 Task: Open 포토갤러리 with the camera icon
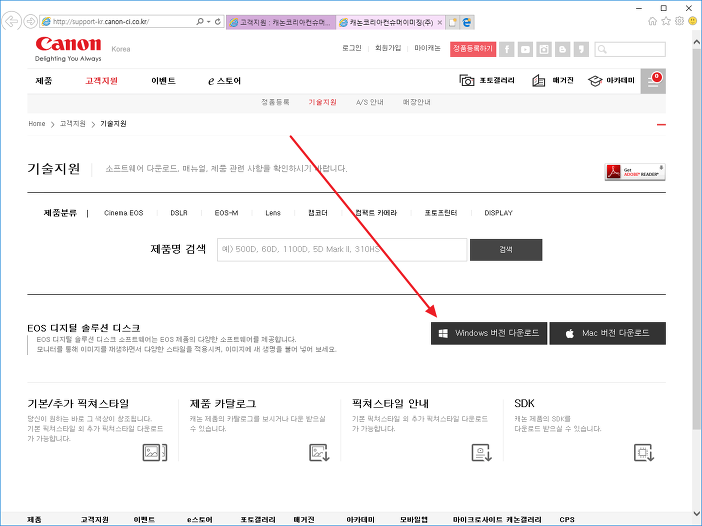point(487,81)
